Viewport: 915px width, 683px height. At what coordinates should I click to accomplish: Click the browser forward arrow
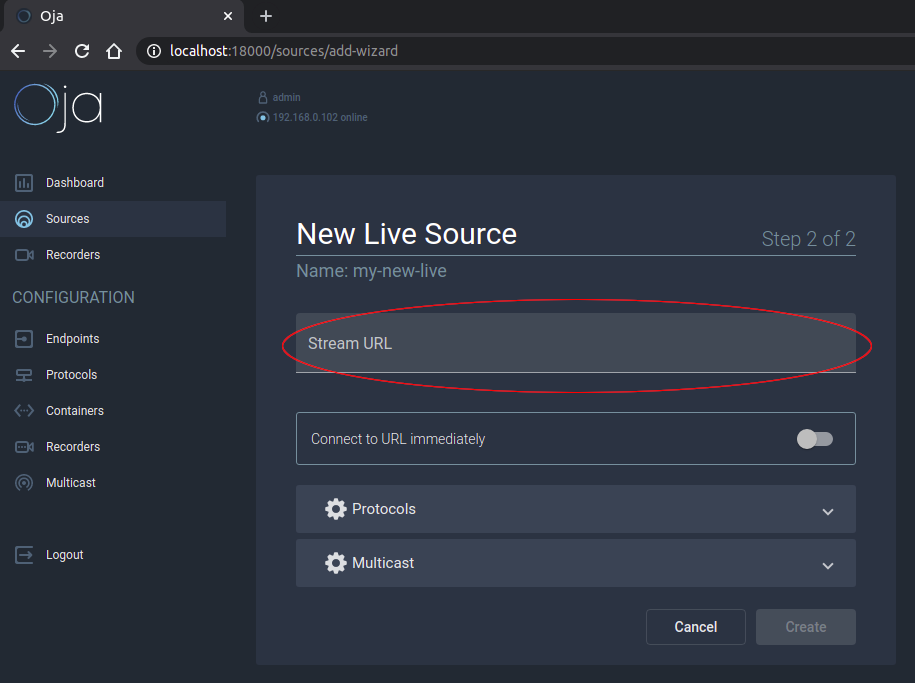(x=50, y=51)
